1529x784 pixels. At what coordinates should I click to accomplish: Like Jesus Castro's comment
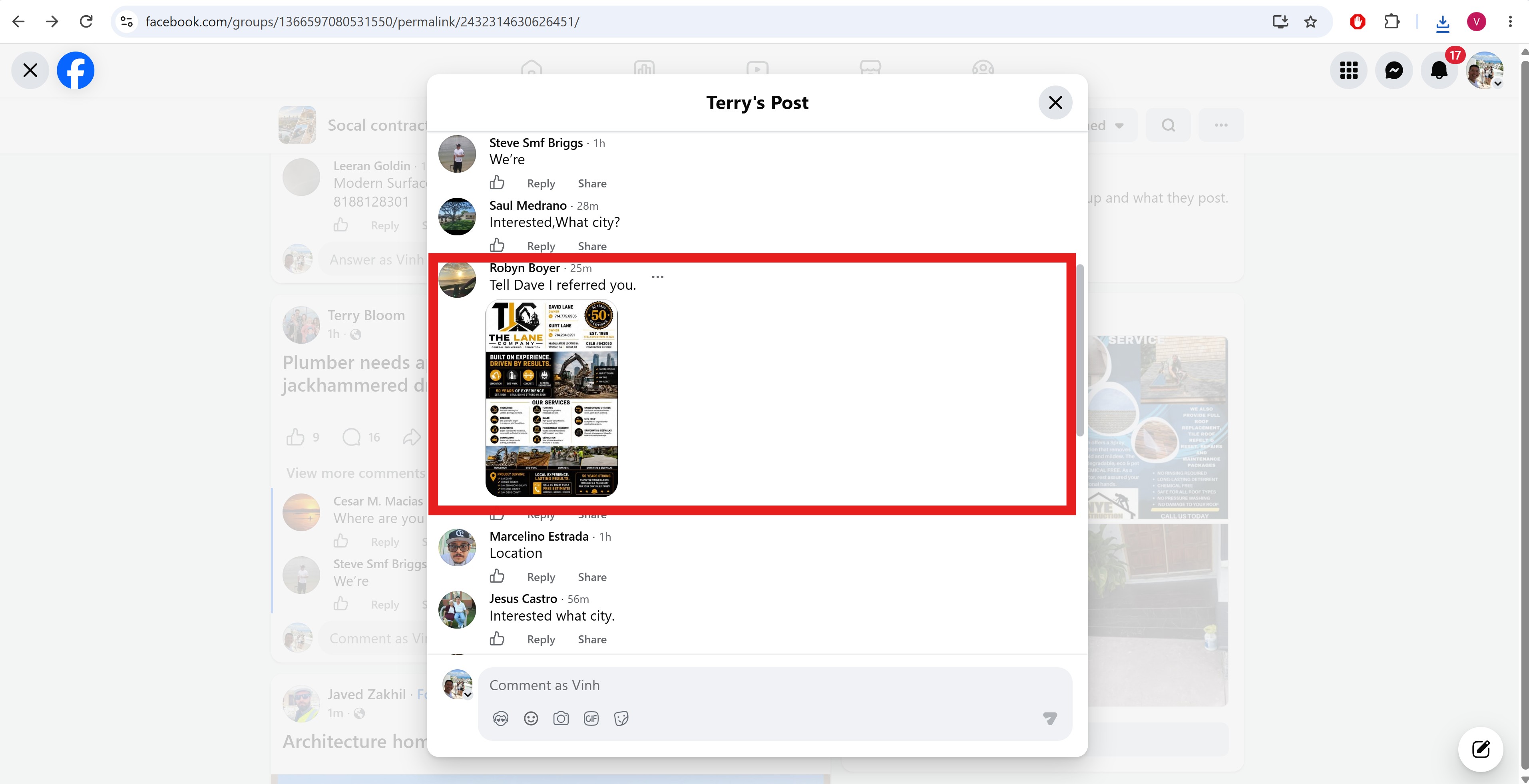pos(498,639)
